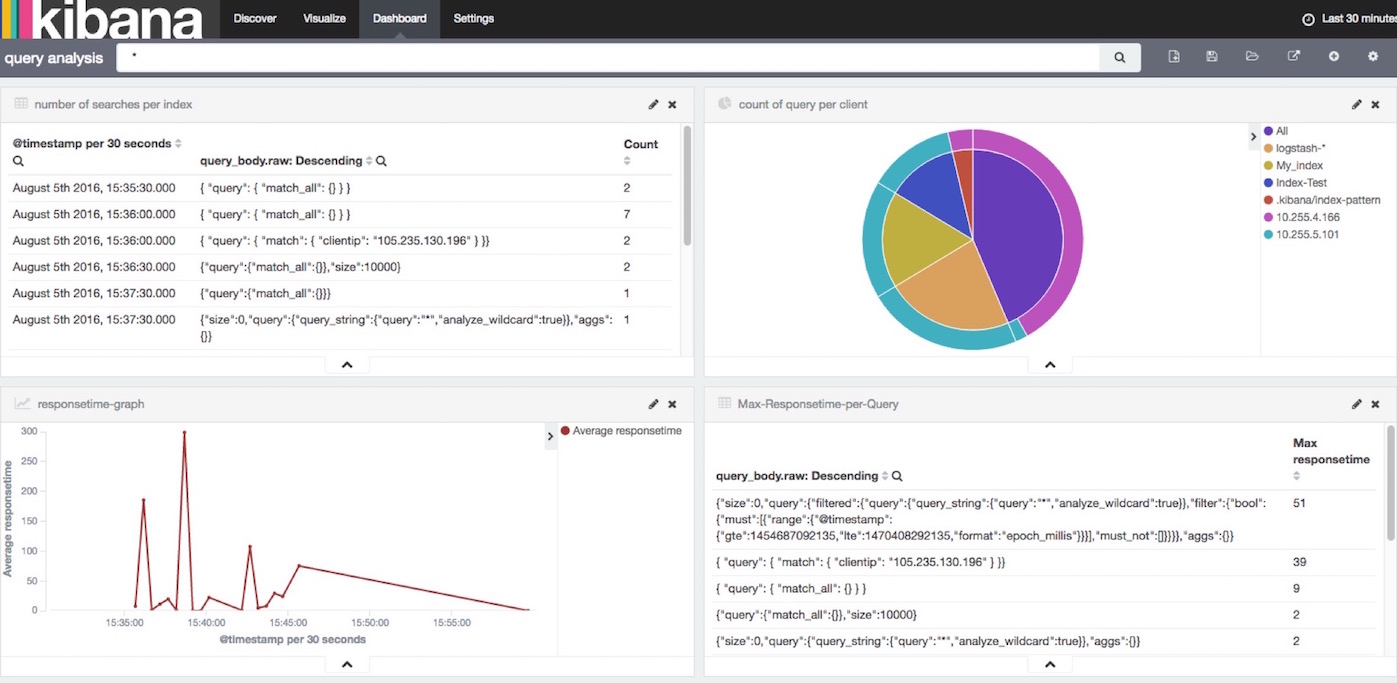Click the Save Dashboard floppy icon

point(1212,57)
